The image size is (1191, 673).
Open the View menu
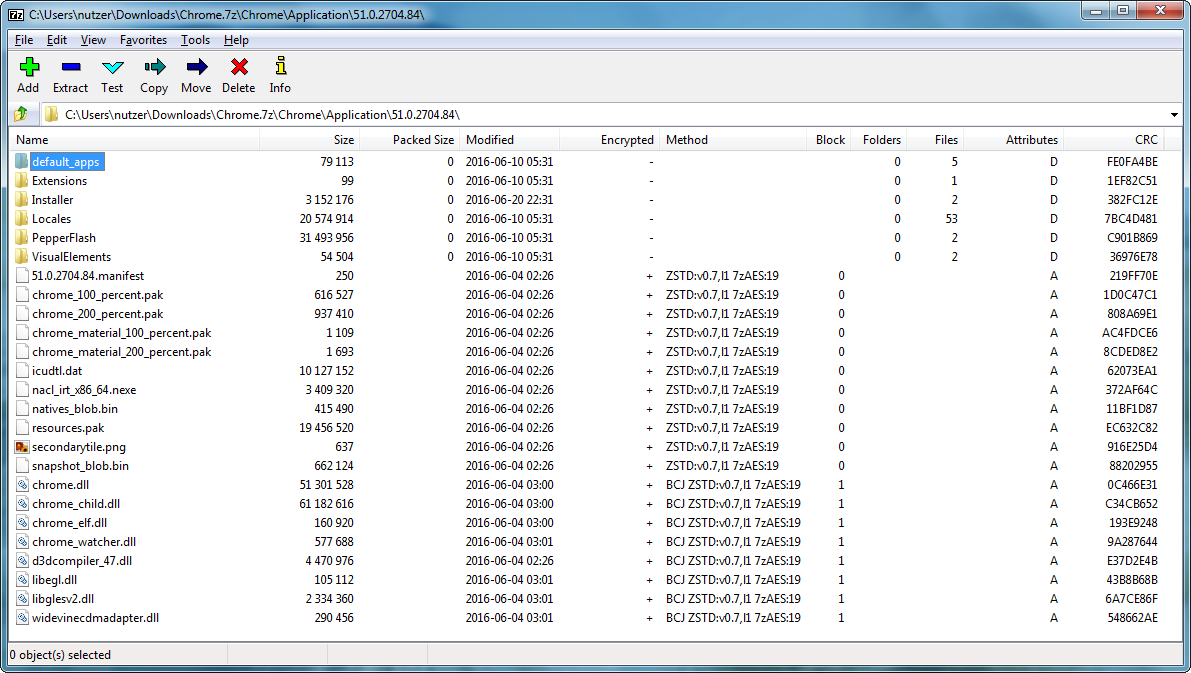(93, 39)
